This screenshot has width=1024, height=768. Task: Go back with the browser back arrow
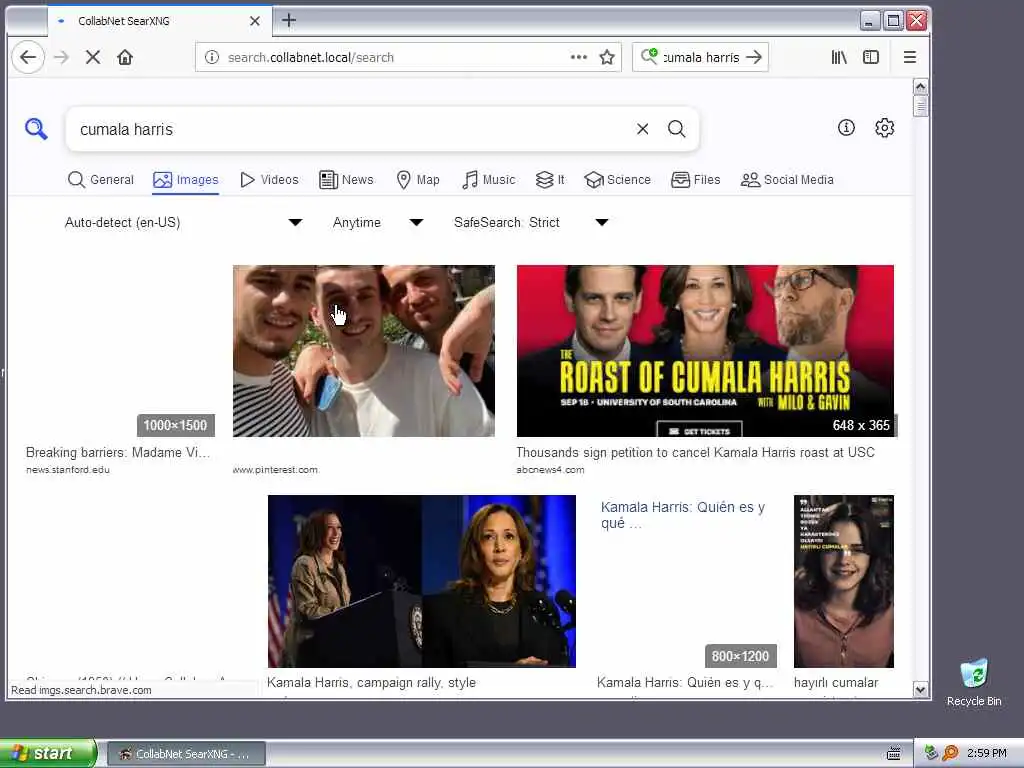[x=28, y=57]
